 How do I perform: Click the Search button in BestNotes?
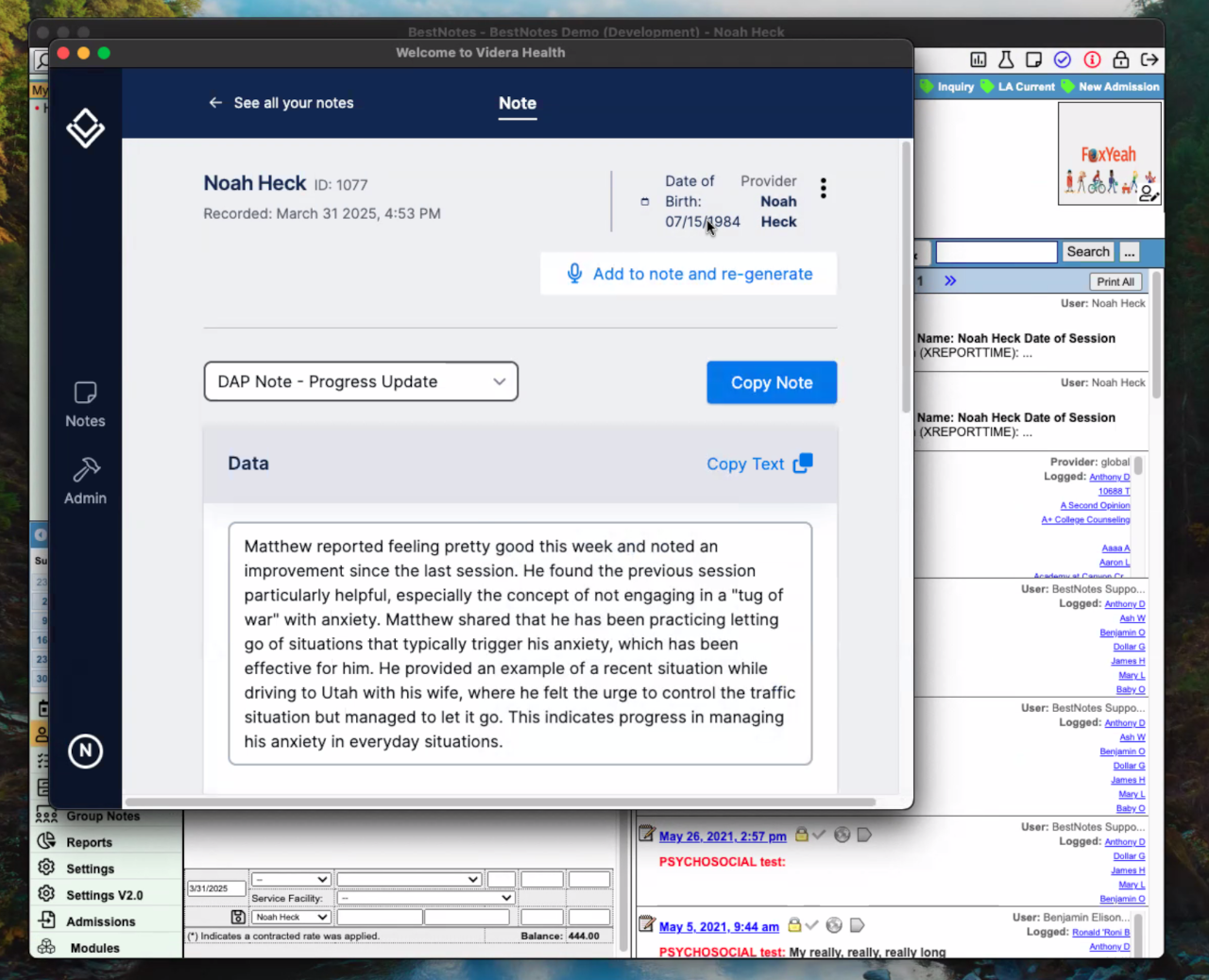tap(1088, 252)
